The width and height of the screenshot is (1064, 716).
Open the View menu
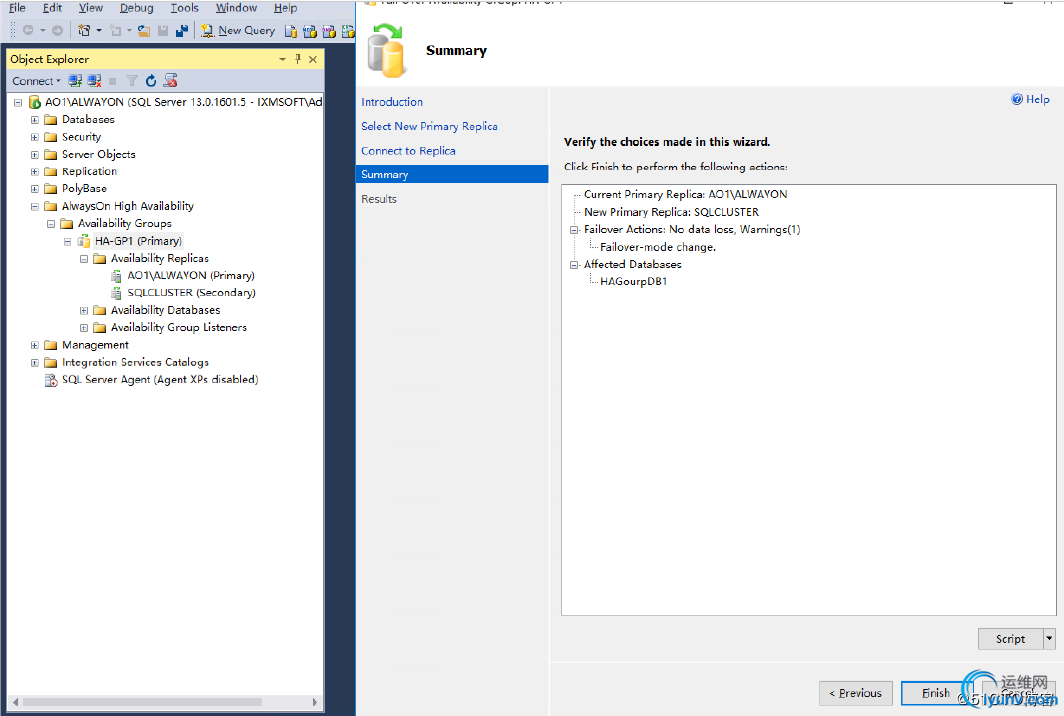(91, 8)
